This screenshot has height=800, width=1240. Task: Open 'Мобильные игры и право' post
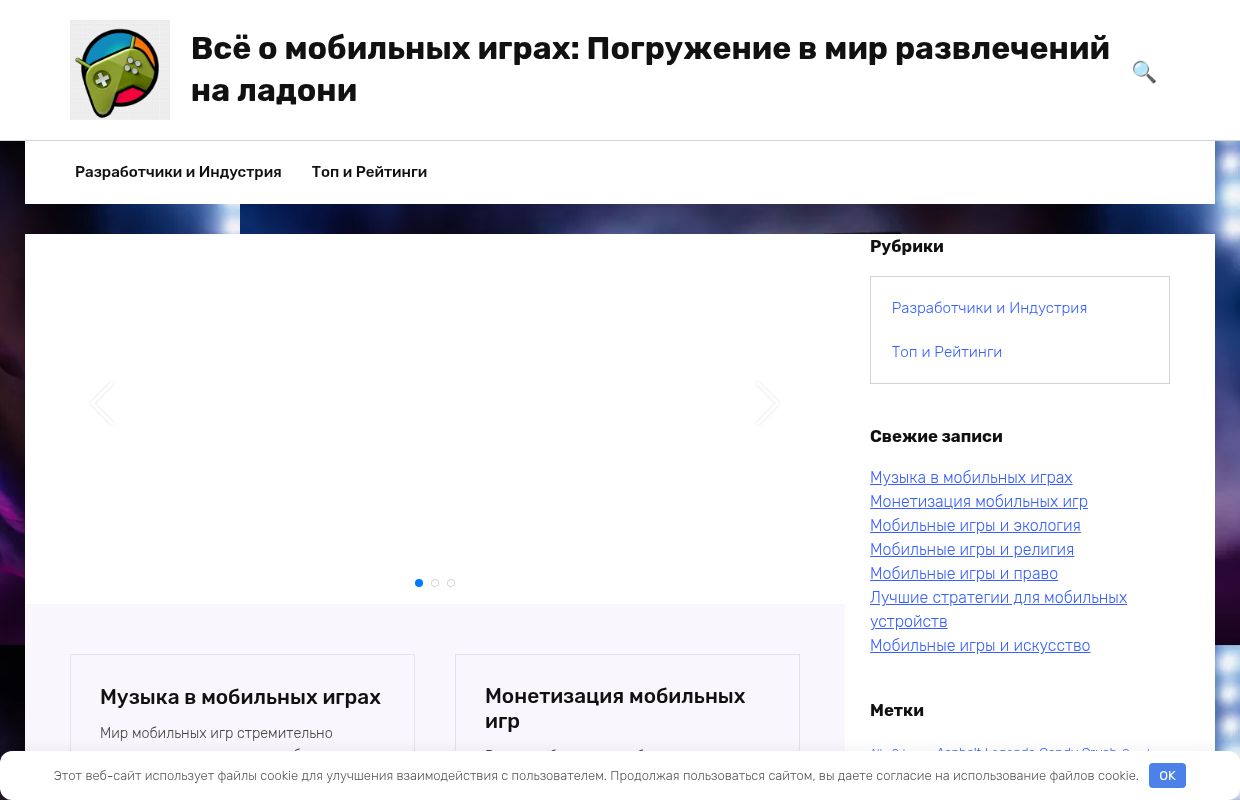963,573
